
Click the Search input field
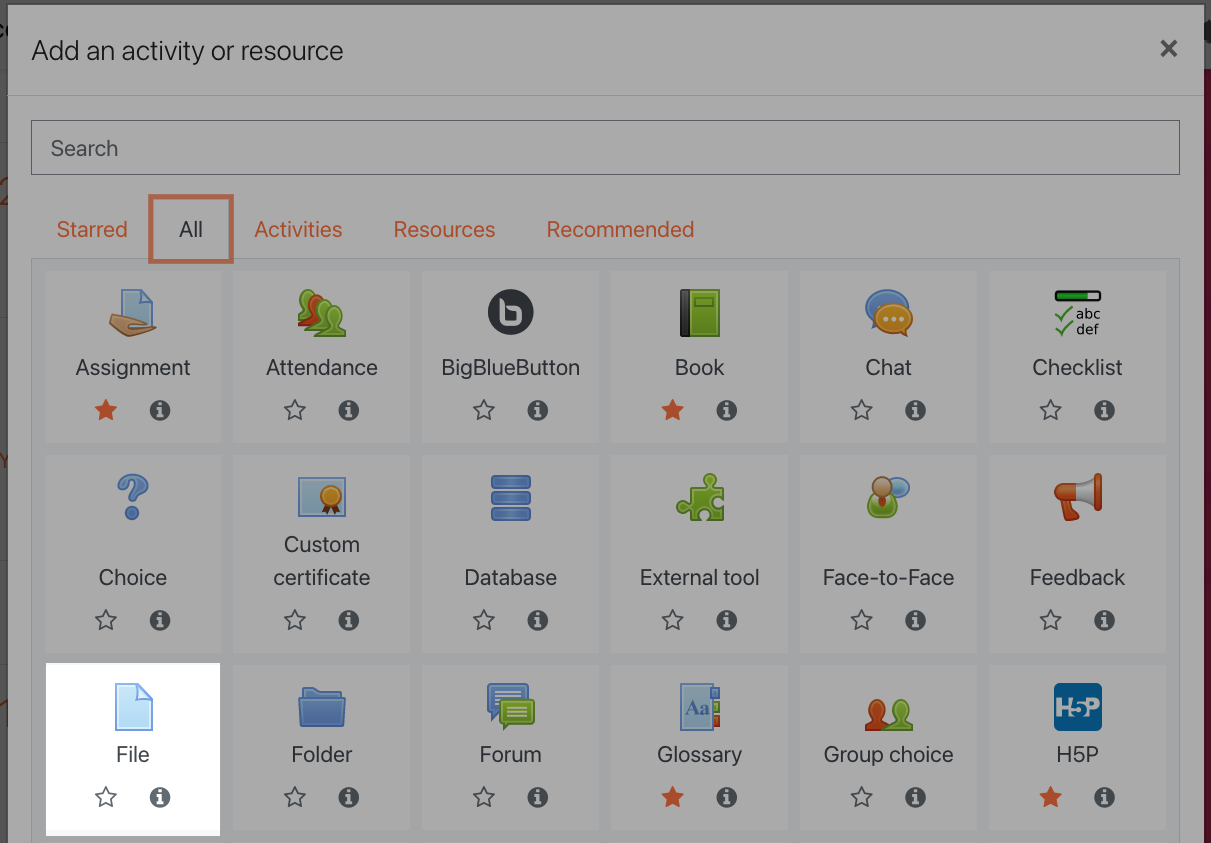pyautogui.click(x=605, y=148)
